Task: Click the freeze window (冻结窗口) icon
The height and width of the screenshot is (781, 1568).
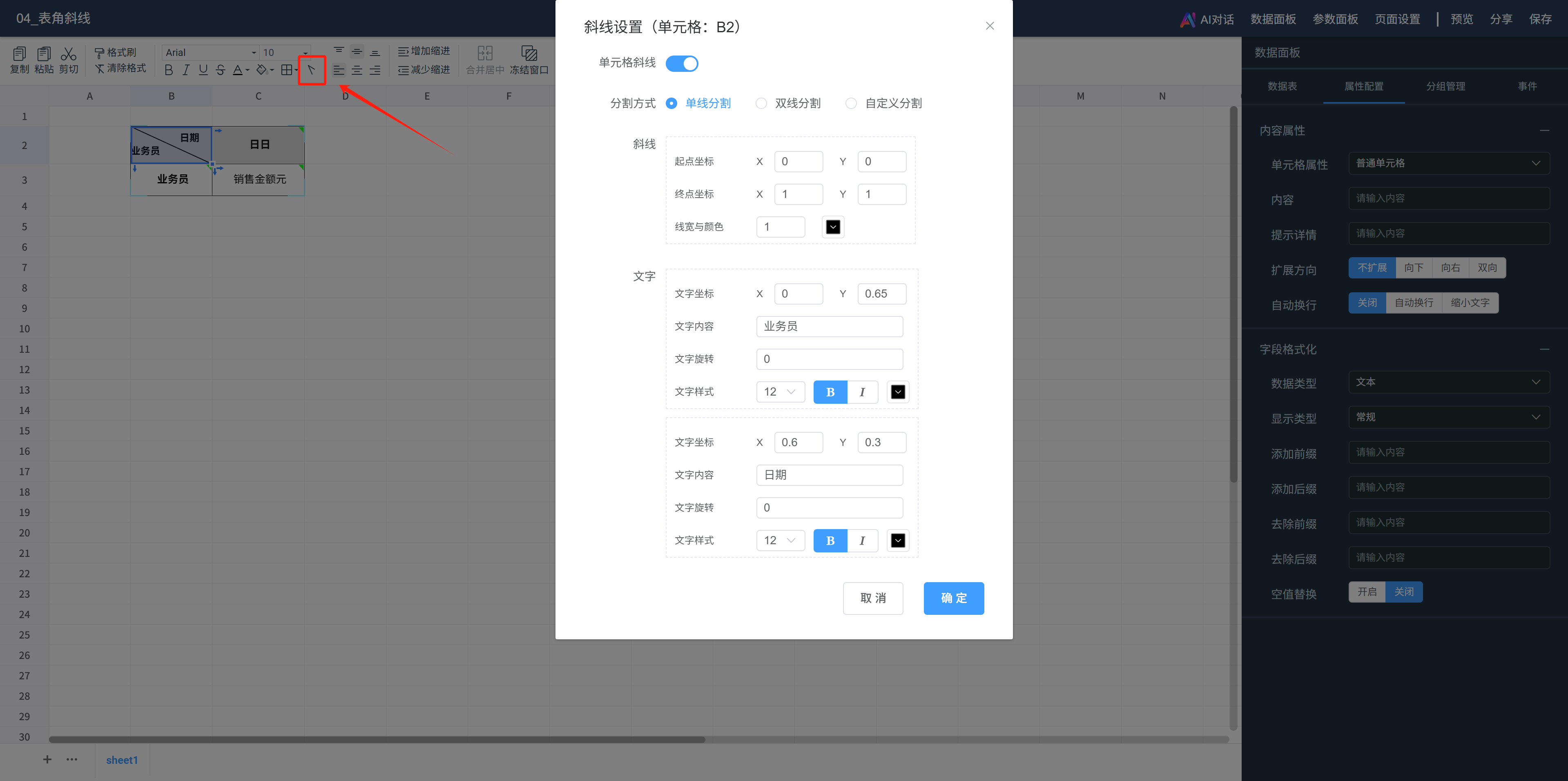Action: pos(529,54)
